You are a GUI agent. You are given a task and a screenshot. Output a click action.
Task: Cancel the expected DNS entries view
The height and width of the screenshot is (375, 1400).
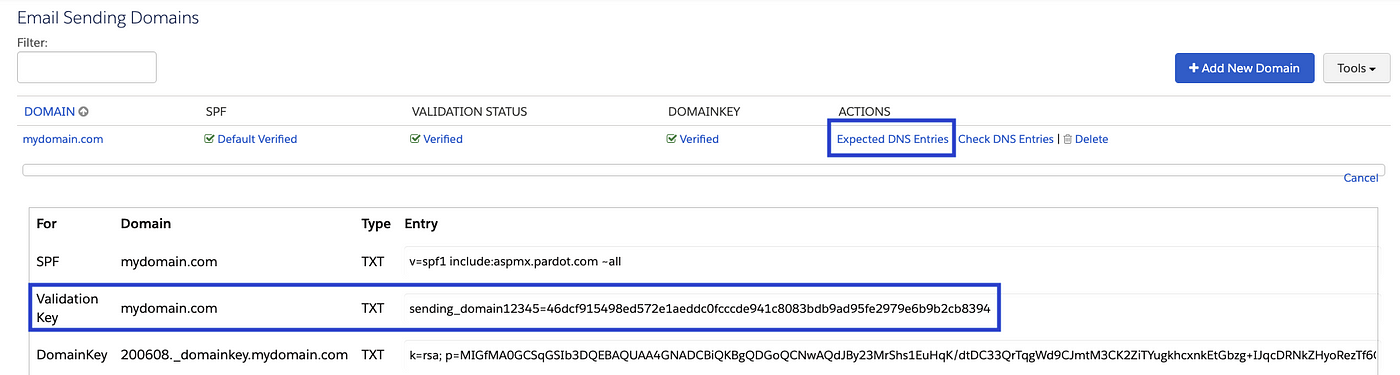1361,177
